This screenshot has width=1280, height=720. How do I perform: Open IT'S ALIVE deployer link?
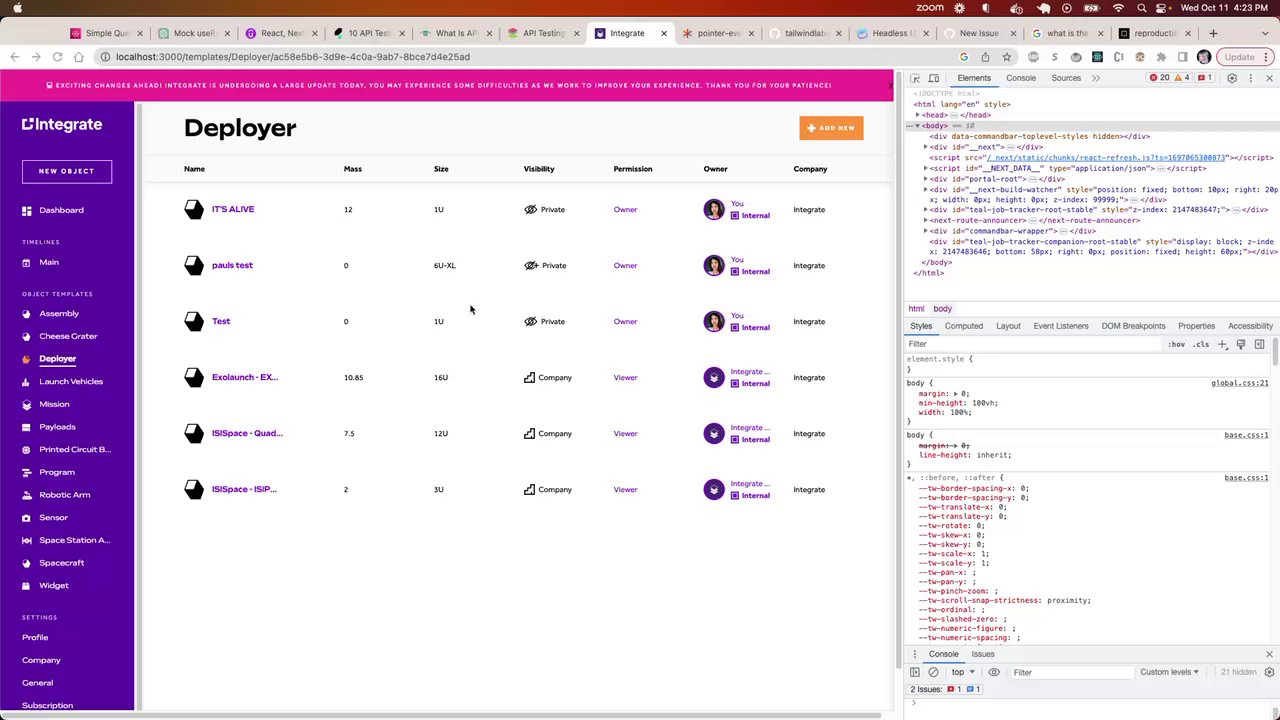click(x=233, y=209)
